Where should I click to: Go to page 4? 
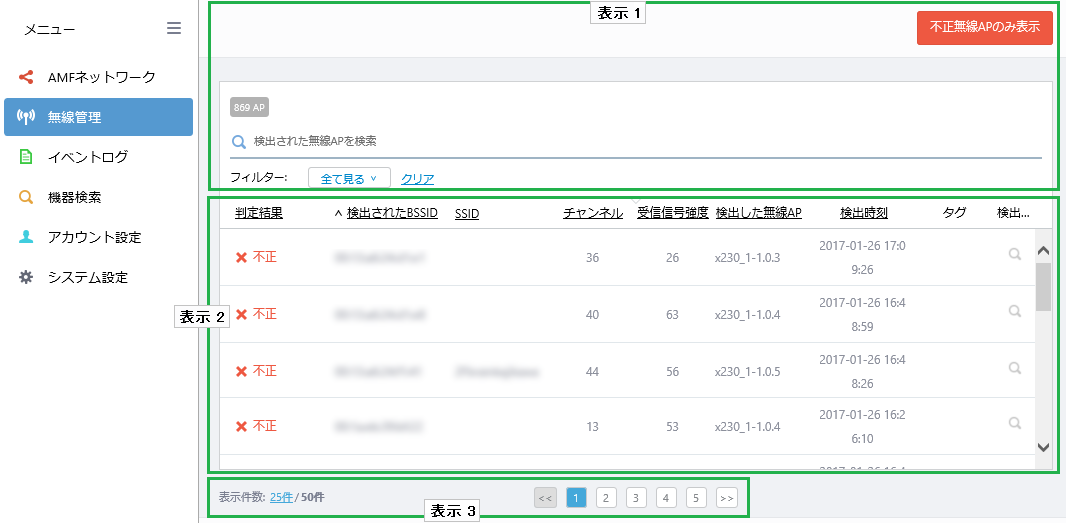[x=666, y=498]
